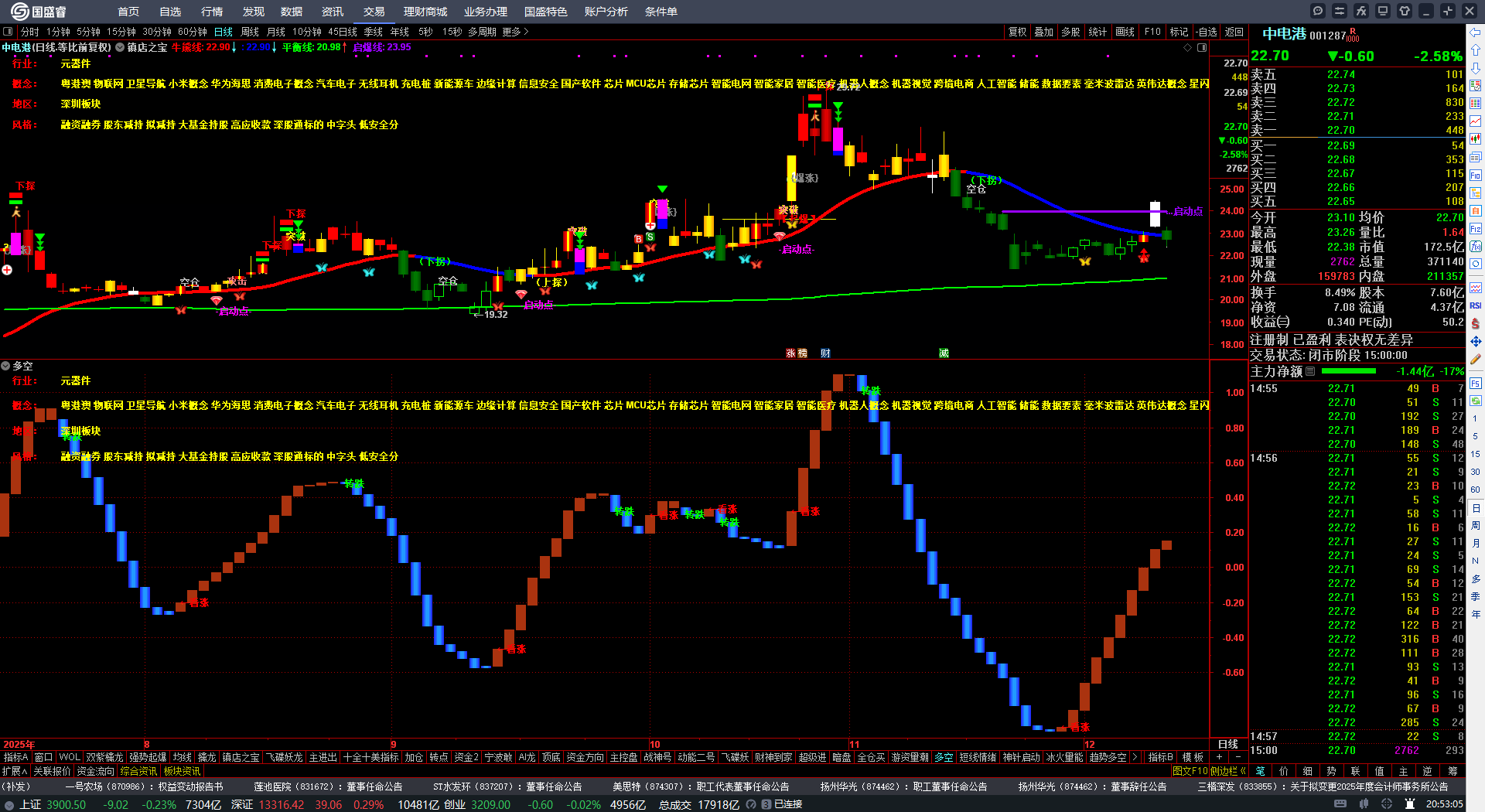Click the blue four-arrow move icon
This screenshot has width=1485, height=812.
pyautogui.click(x=1476, y=341)
